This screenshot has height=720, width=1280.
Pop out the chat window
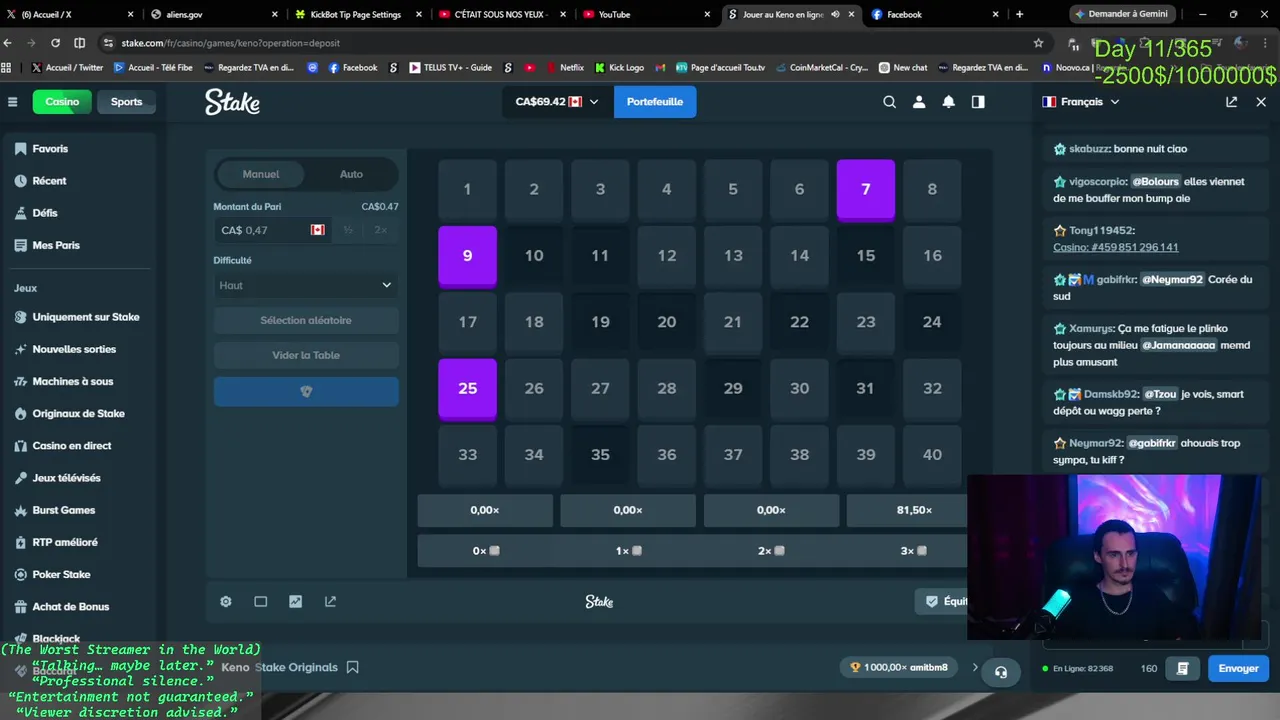point(1232,102)
